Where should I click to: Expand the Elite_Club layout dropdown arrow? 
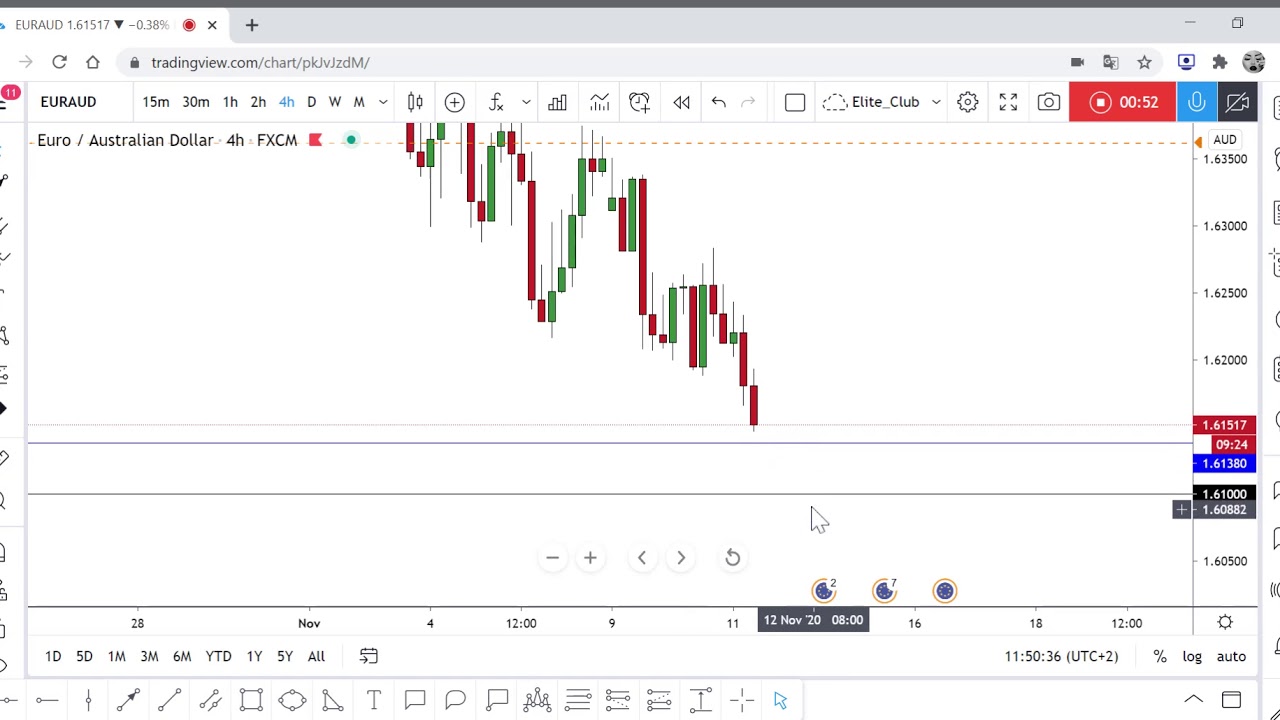(936, 102)
